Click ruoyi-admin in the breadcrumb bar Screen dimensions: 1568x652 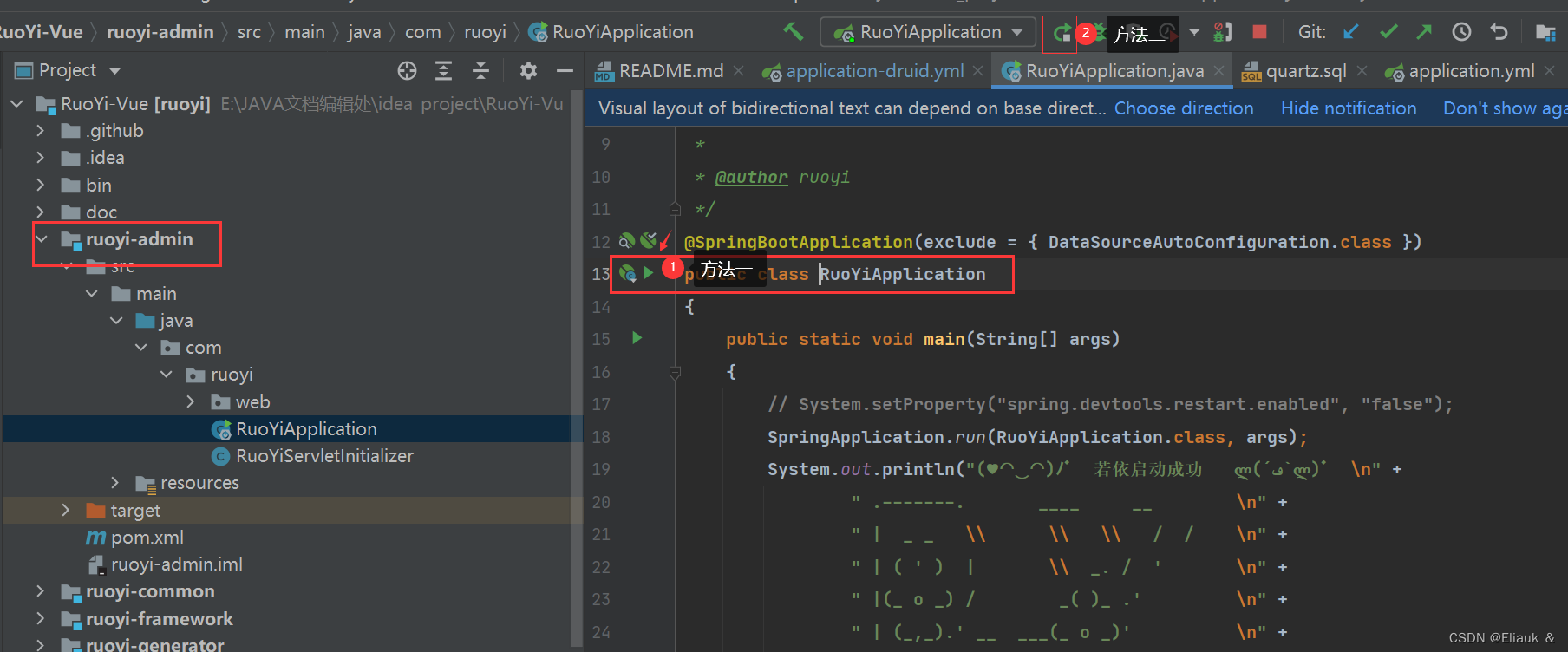coord(160,32)
